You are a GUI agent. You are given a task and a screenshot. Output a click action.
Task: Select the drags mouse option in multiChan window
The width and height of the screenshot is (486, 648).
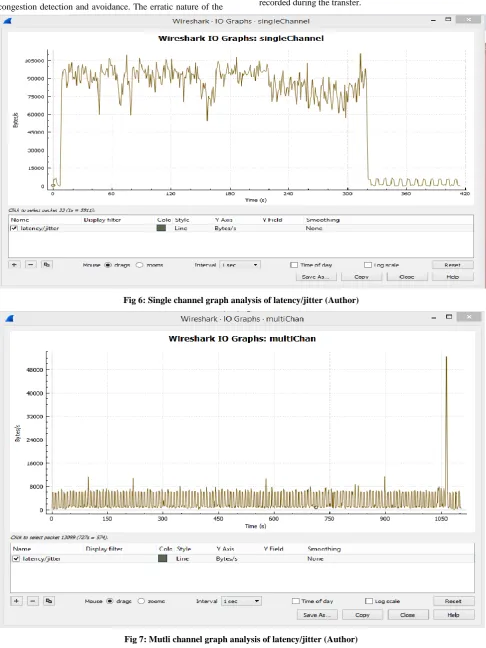pyautogui.click(x=110, y=601)
